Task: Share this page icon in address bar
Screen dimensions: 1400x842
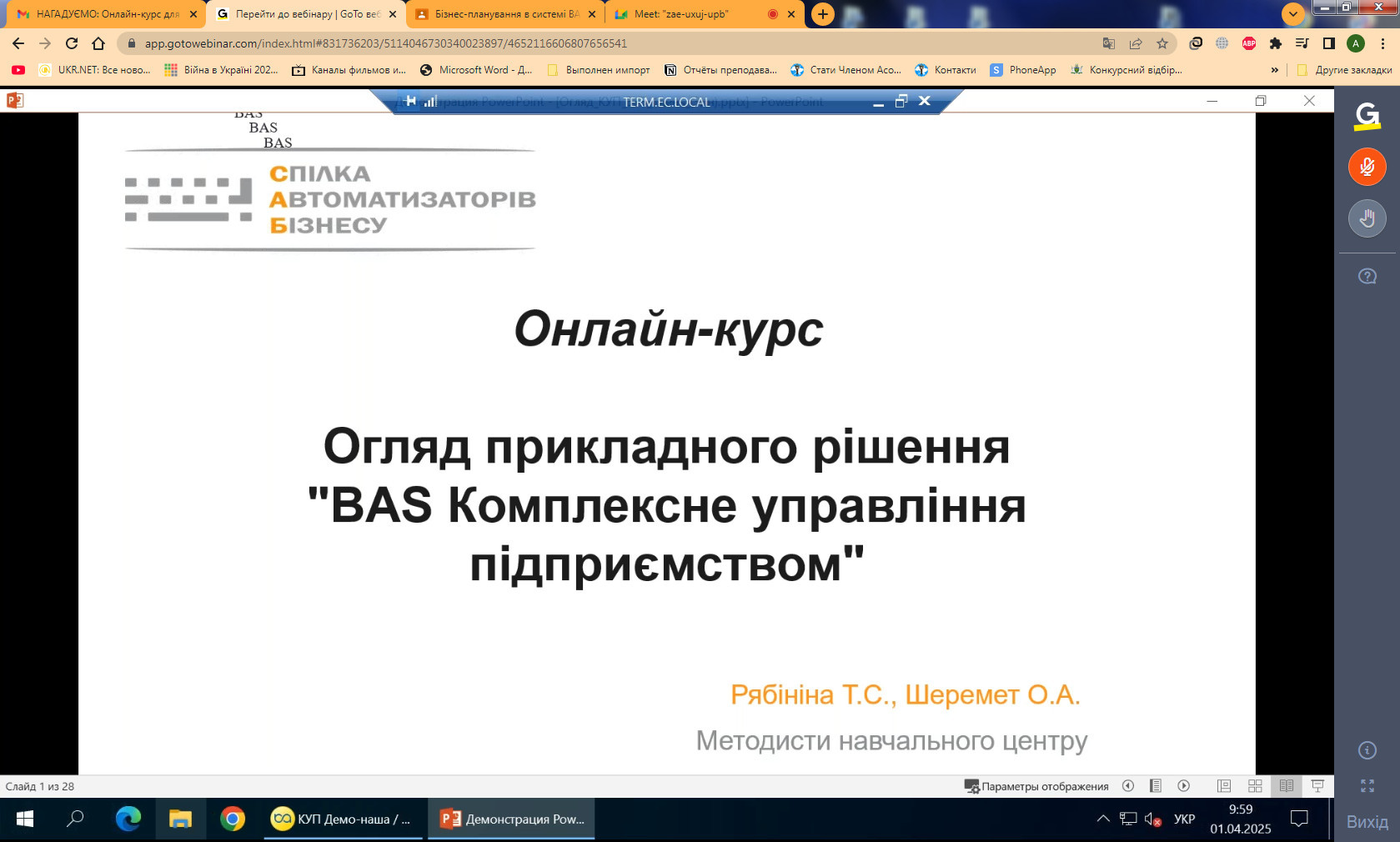Action: 1136,43
